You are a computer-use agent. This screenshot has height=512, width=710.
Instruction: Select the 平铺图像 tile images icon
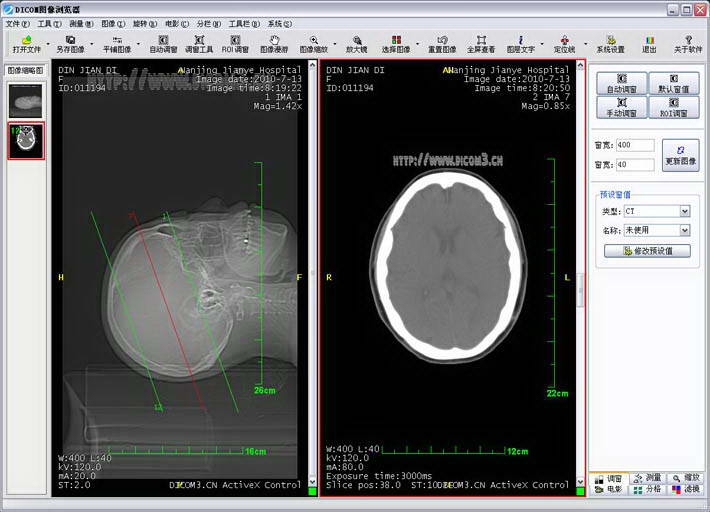click(x=117, y=44)
